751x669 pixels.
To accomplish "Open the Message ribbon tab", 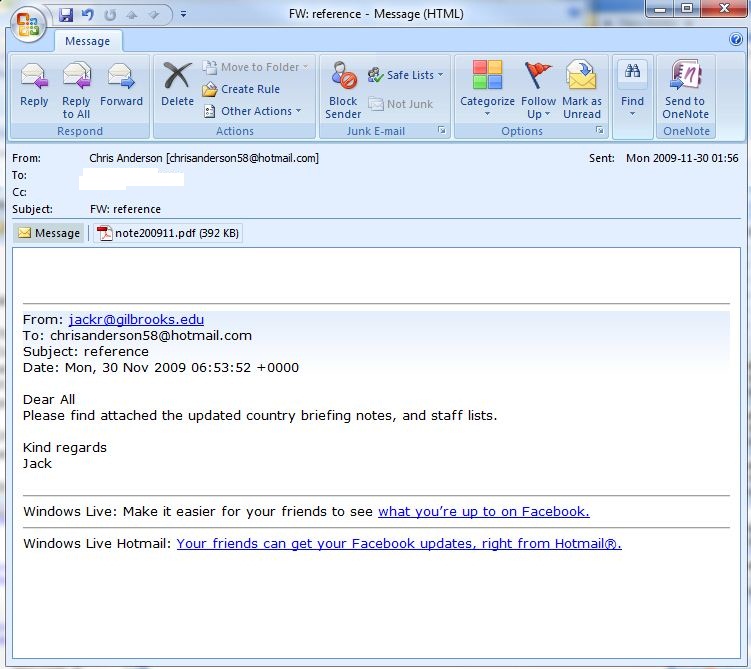I will 88,41.
